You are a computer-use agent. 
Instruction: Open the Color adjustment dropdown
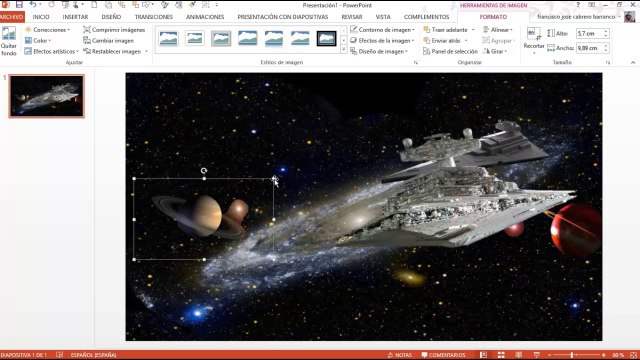click(38, 40)
